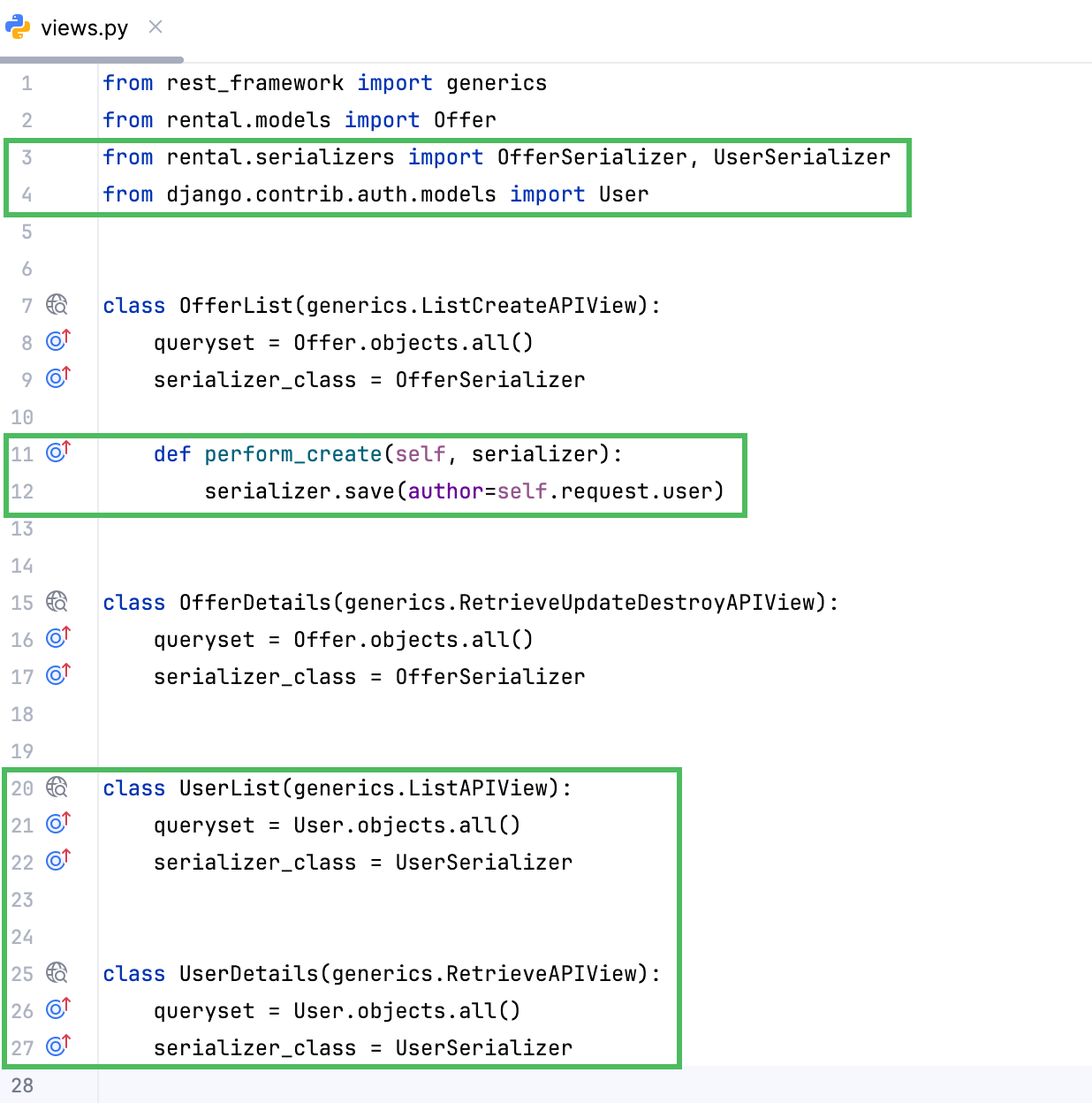
Task: Click the overriding-member gutter icon on line 21
Action: coord(57,825)
